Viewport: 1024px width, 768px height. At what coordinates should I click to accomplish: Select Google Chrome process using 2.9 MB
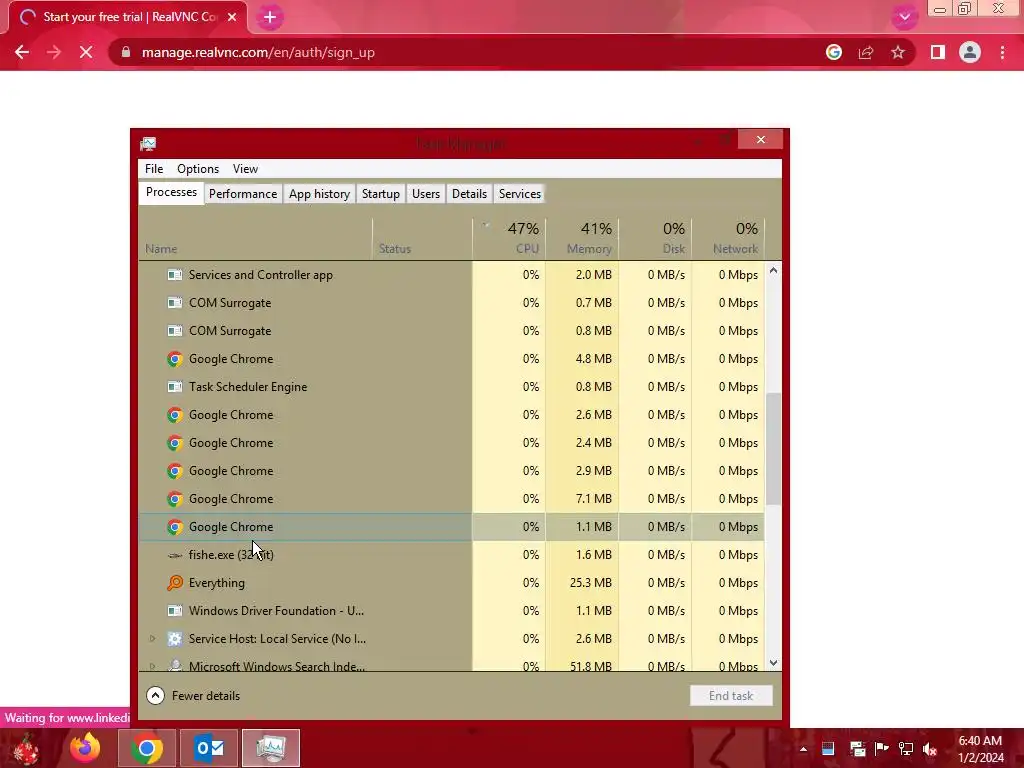pos(451,472)
